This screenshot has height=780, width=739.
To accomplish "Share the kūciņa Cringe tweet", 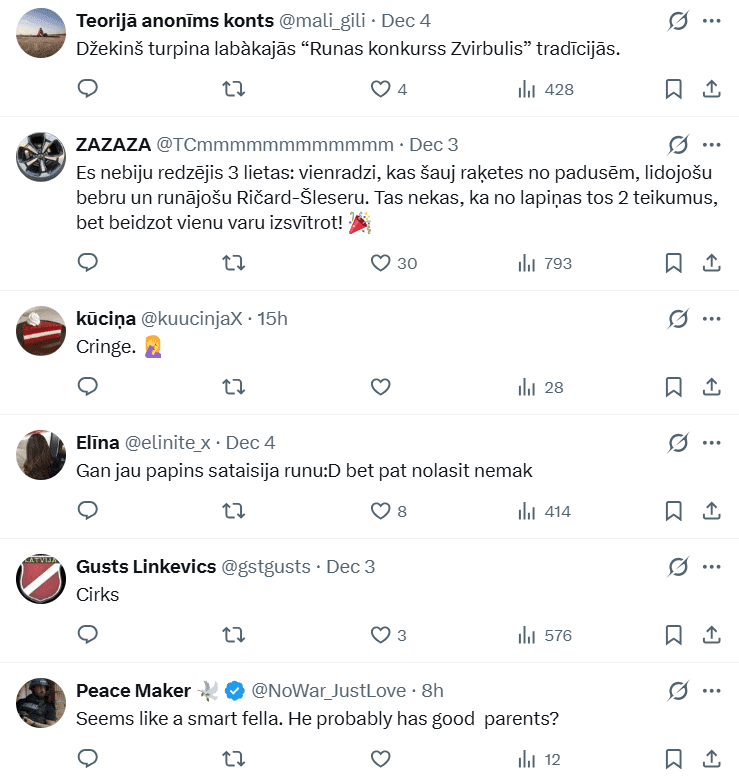I will click(x=712, y=387).
